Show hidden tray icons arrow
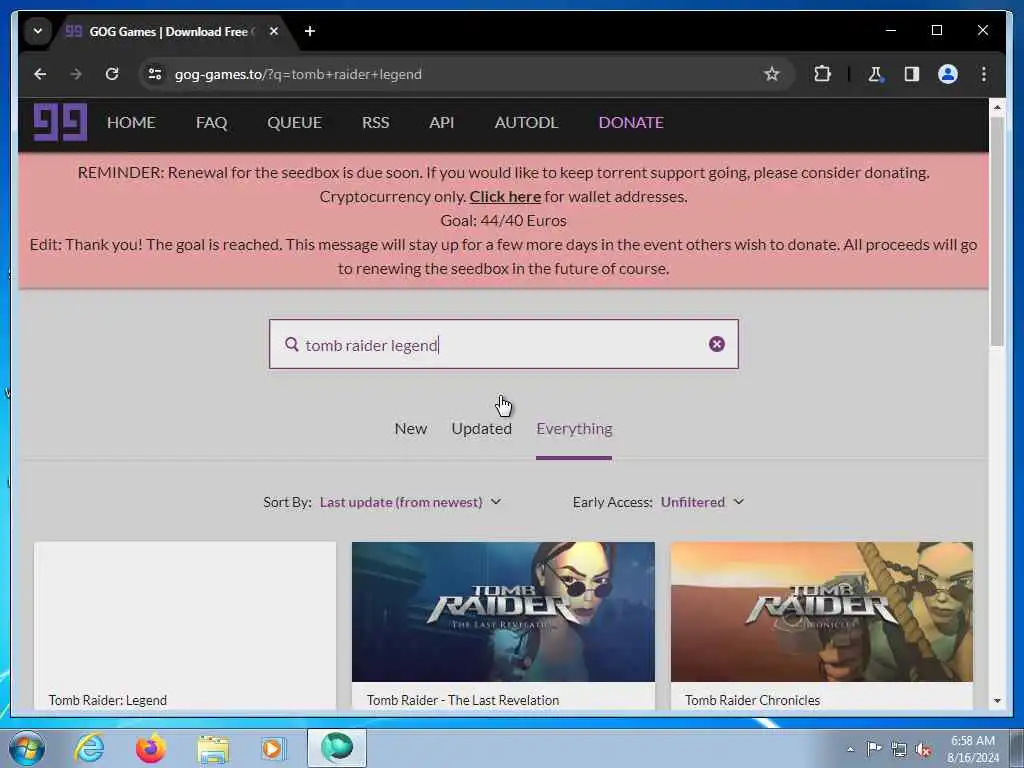Screen dimensions: 1024x768 point(850,749)
